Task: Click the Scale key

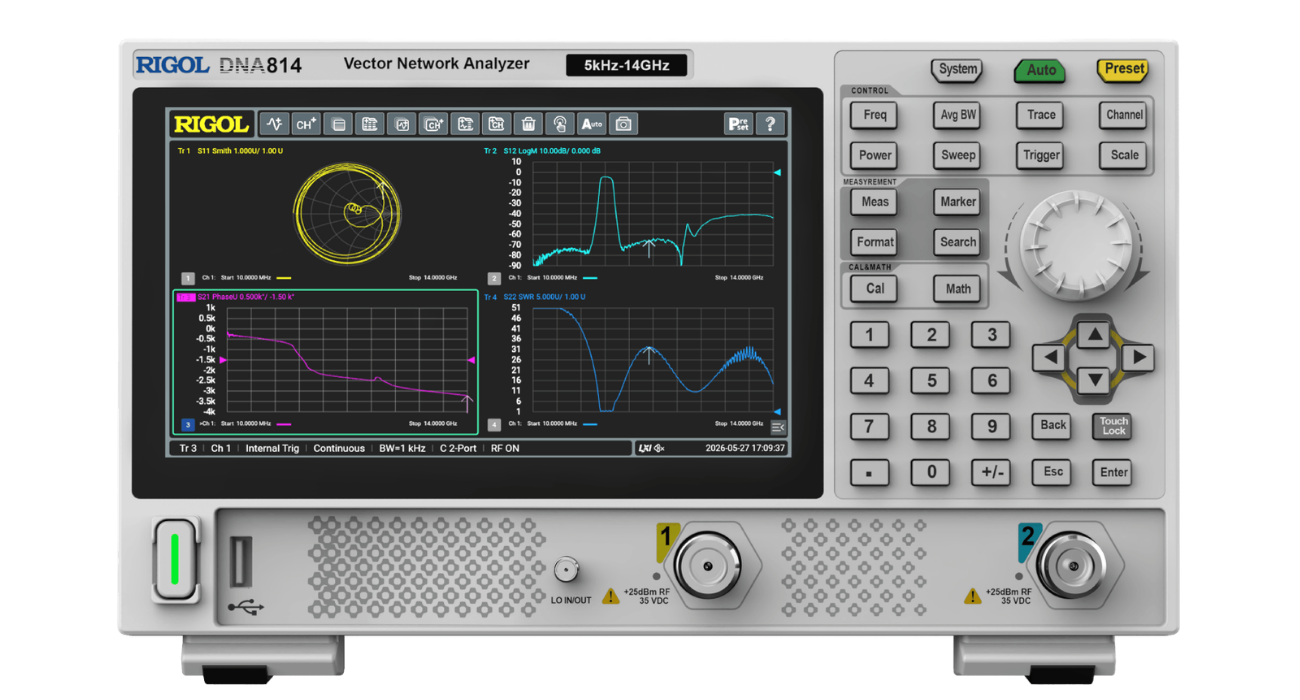Action: pos(1124,155)
